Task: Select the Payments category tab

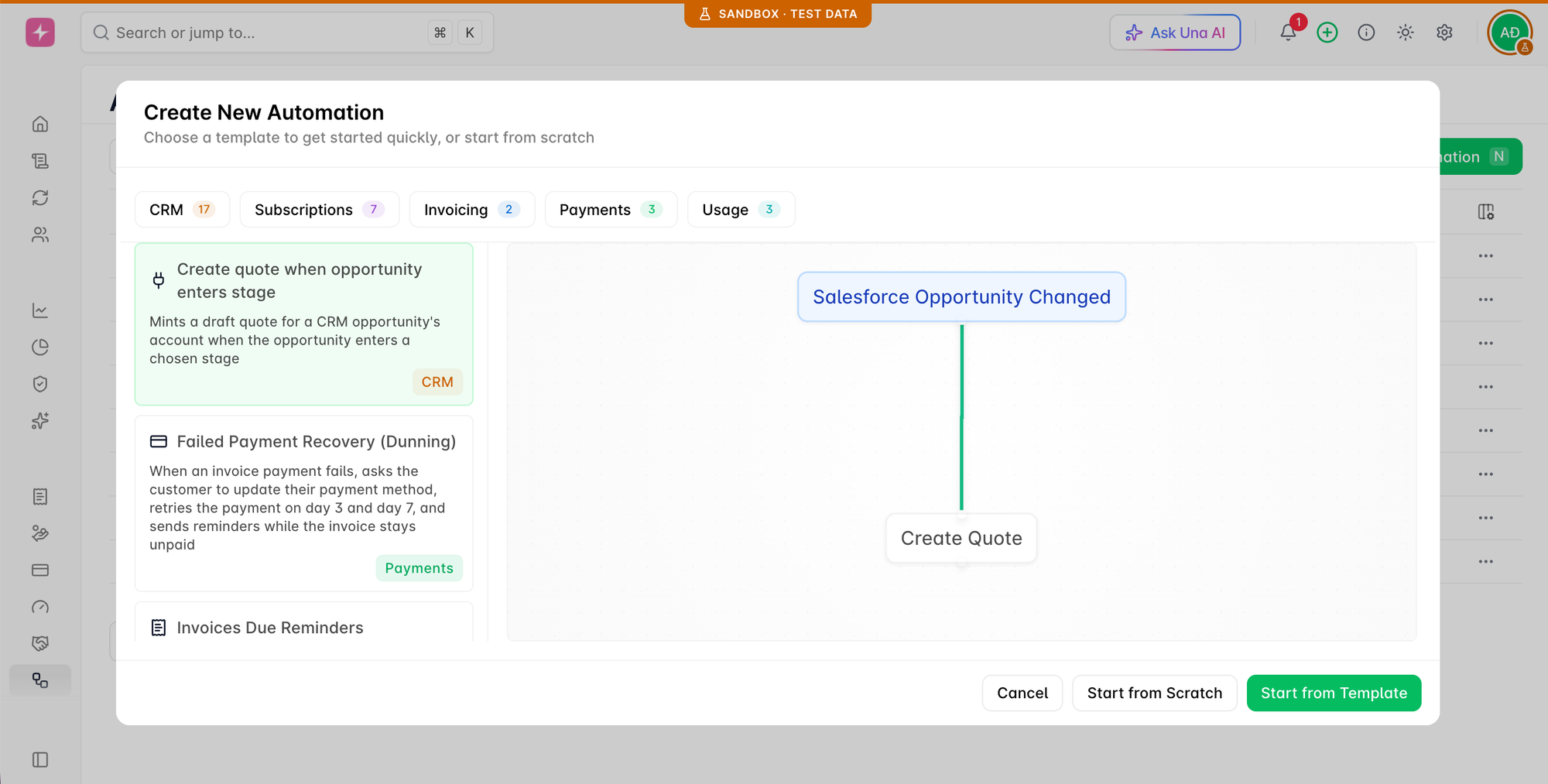Action: 611,210
